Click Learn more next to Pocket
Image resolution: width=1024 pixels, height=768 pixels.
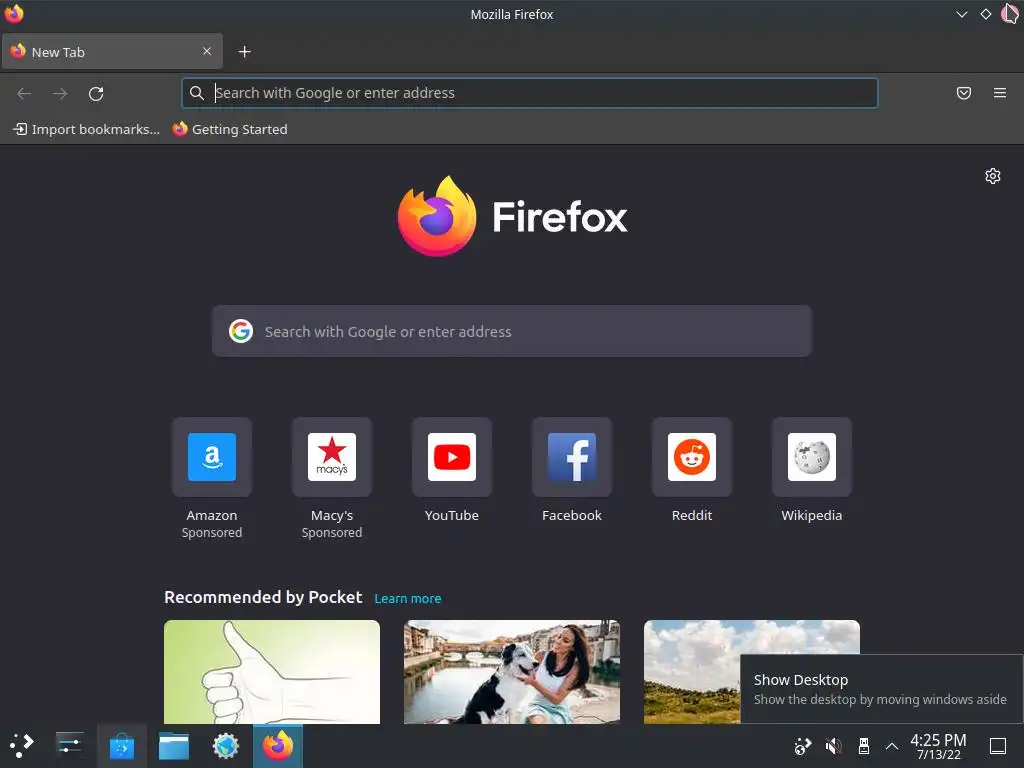point(408,598)
